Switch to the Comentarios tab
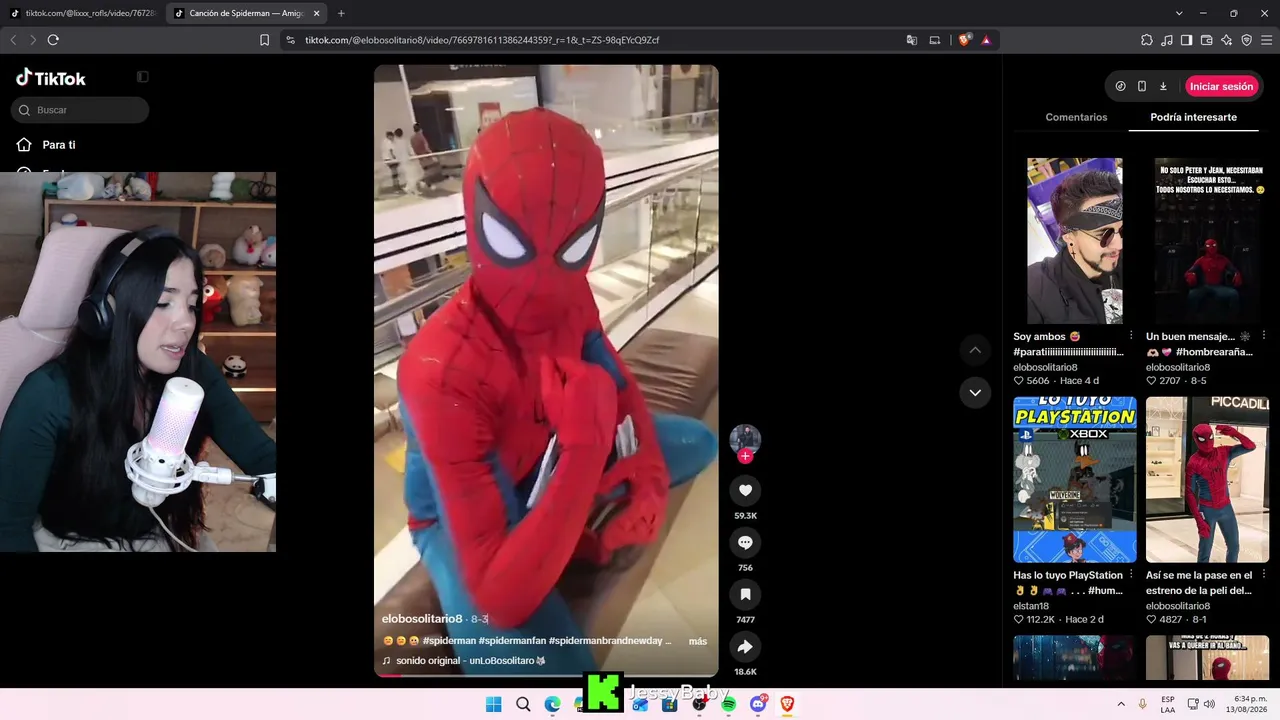The width and height of the screenshot is (1280, 720). 1076,117
